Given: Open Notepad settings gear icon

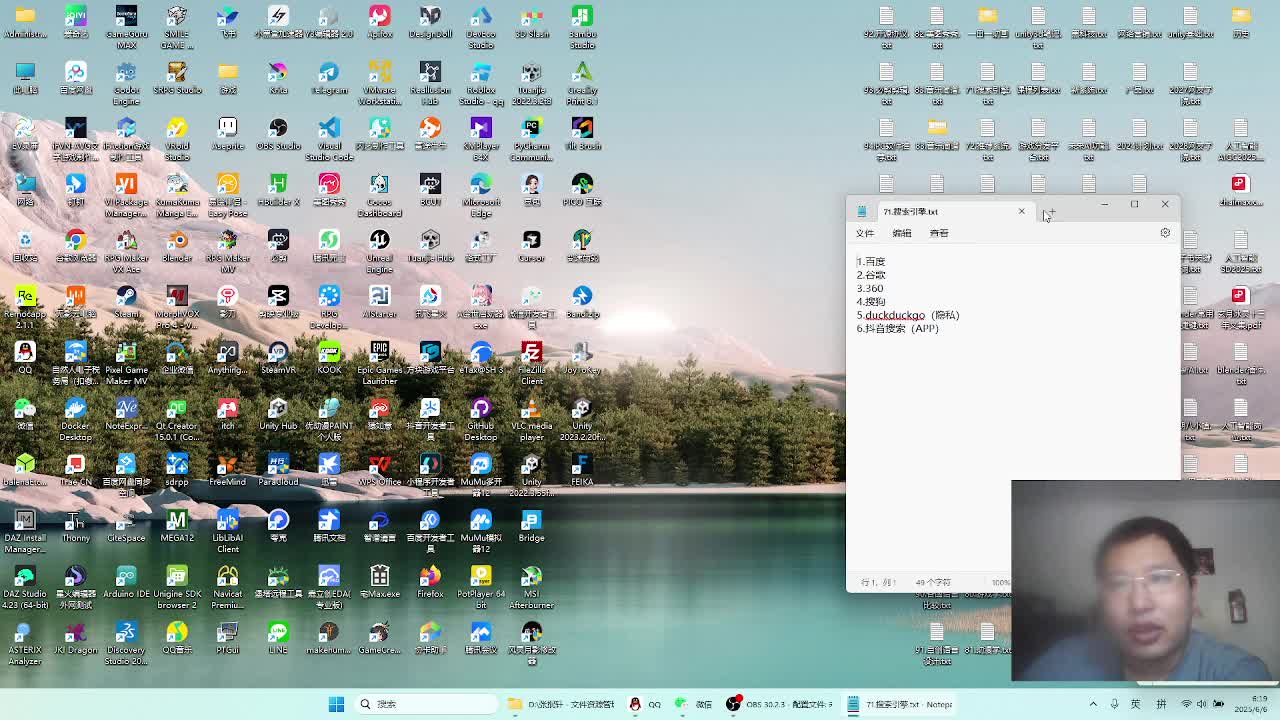Looking at the screenshot, I should click(1165, 233).
